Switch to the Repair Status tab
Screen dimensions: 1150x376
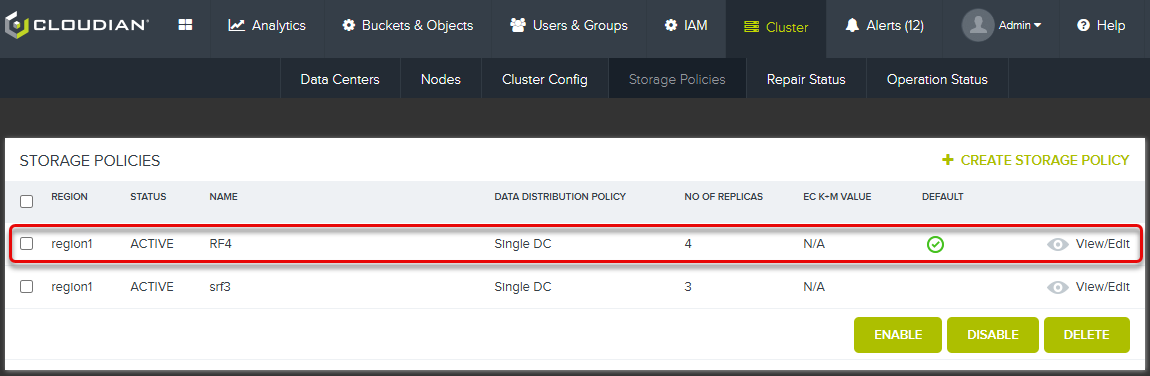pos(806,79)
